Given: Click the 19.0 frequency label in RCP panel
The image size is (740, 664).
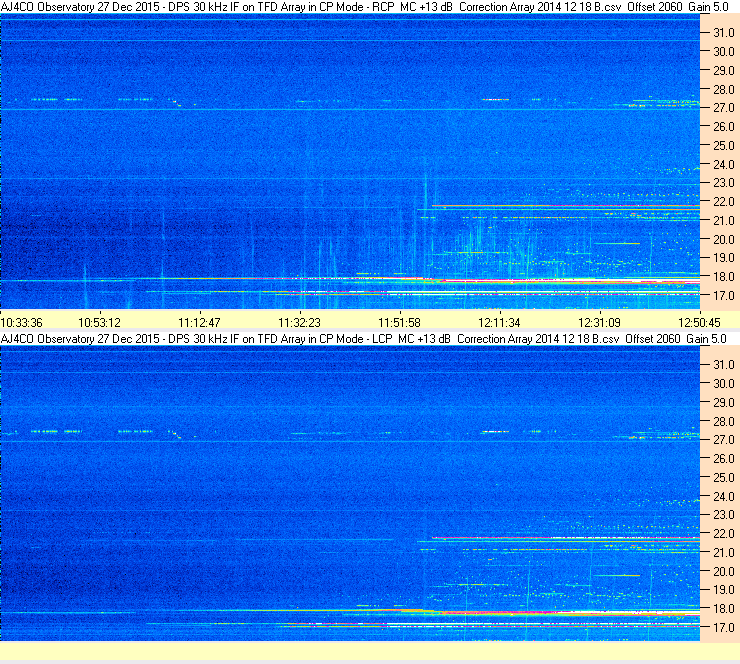Looking at the screenshot, I should (x=724, y=258).
